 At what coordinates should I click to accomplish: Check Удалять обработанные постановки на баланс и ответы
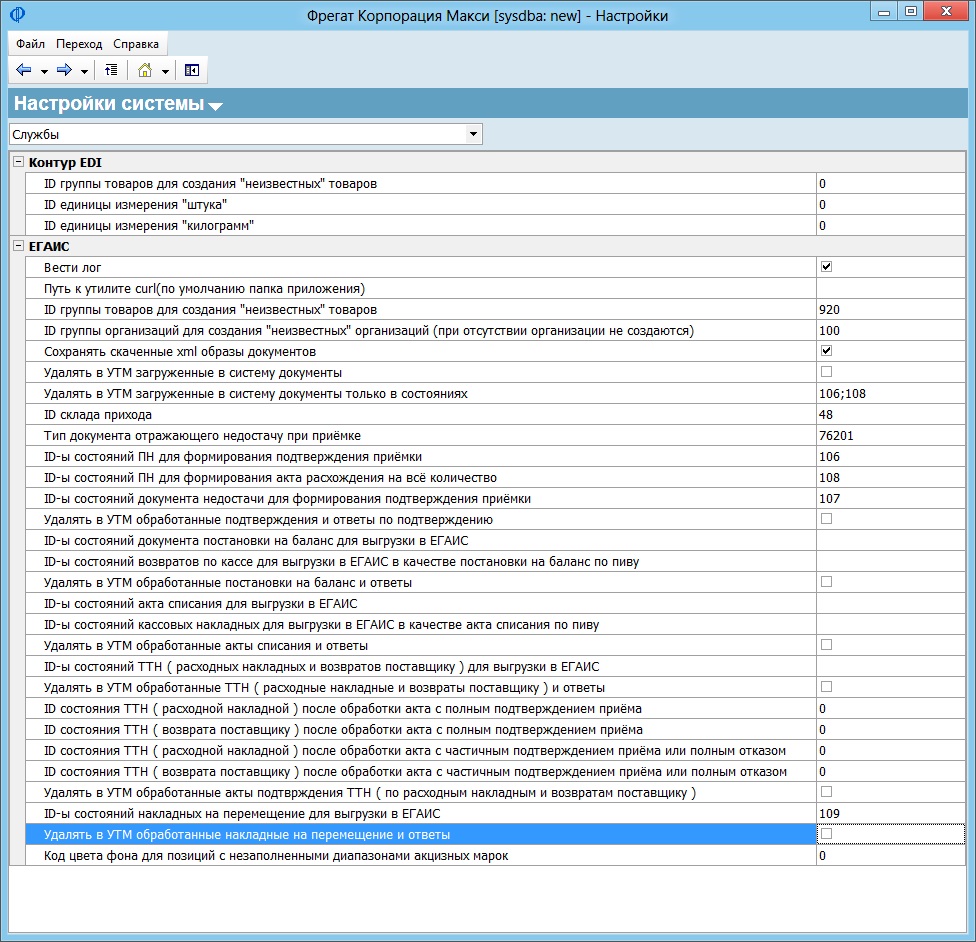point(827,582)
